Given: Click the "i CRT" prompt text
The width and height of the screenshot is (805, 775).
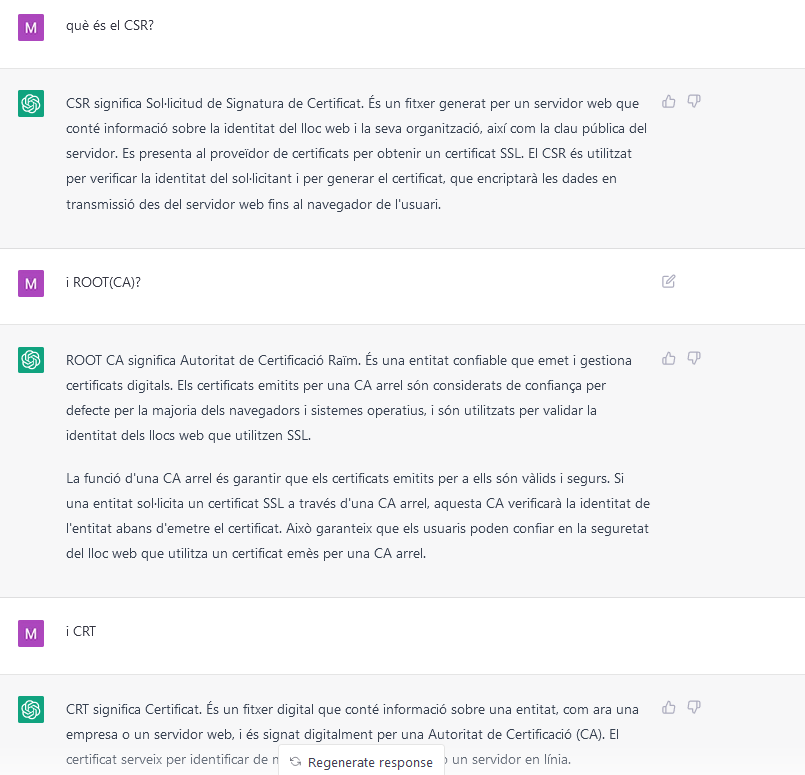Looking at the screenshot, I should (x=81, y=632).
